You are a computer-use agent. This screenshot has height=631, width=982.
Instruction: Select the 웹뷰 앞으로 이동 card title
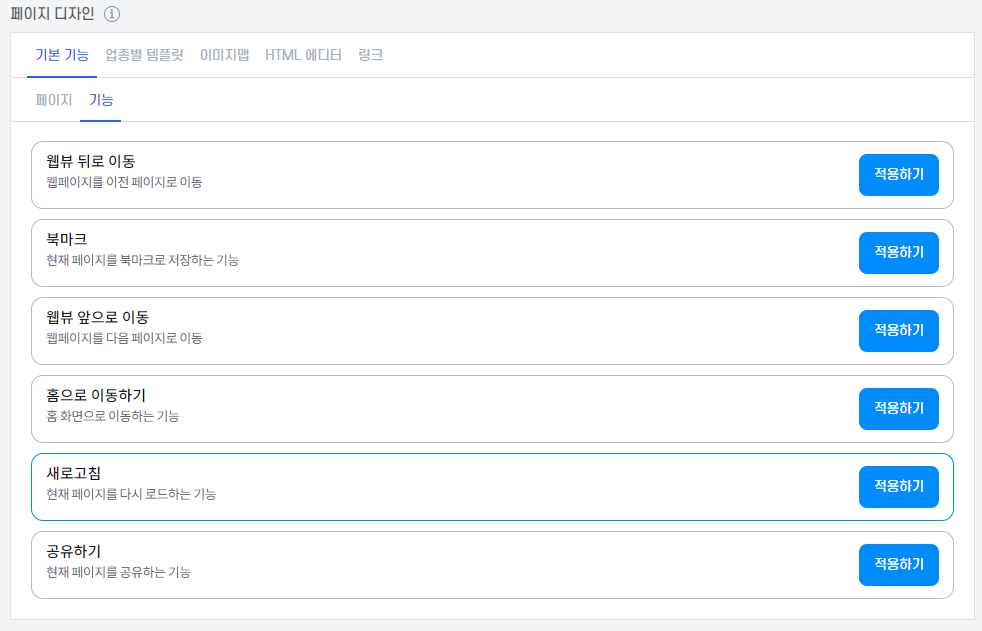tap(98, 317)
